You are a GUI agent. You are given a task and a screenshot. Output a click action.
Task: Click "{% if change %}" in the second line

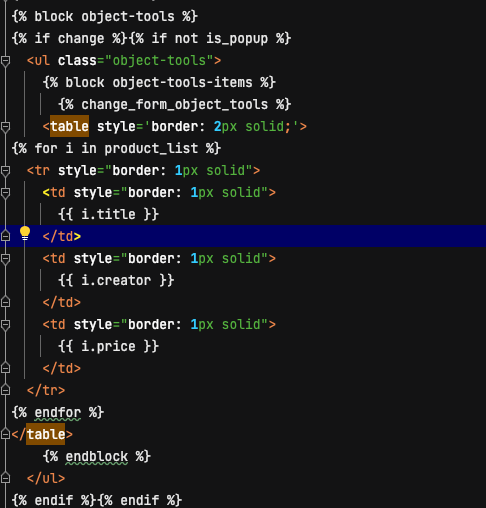click(69, 39)
